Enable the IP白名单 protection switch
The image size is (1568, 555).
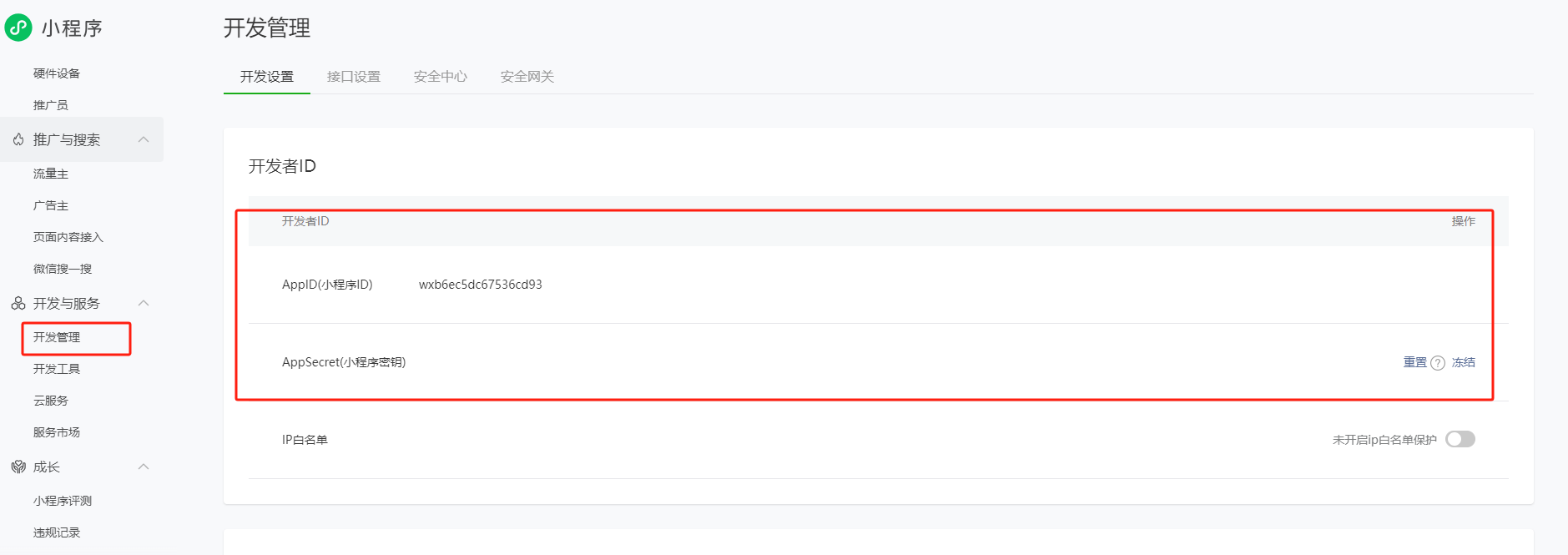(x=1460, y=439)
